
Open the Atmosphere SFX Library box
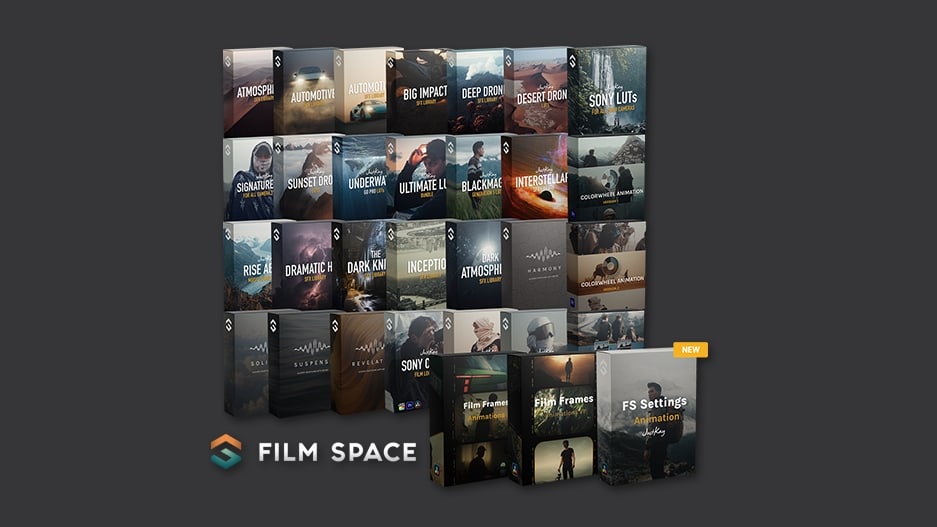click(x=248, y=93)
